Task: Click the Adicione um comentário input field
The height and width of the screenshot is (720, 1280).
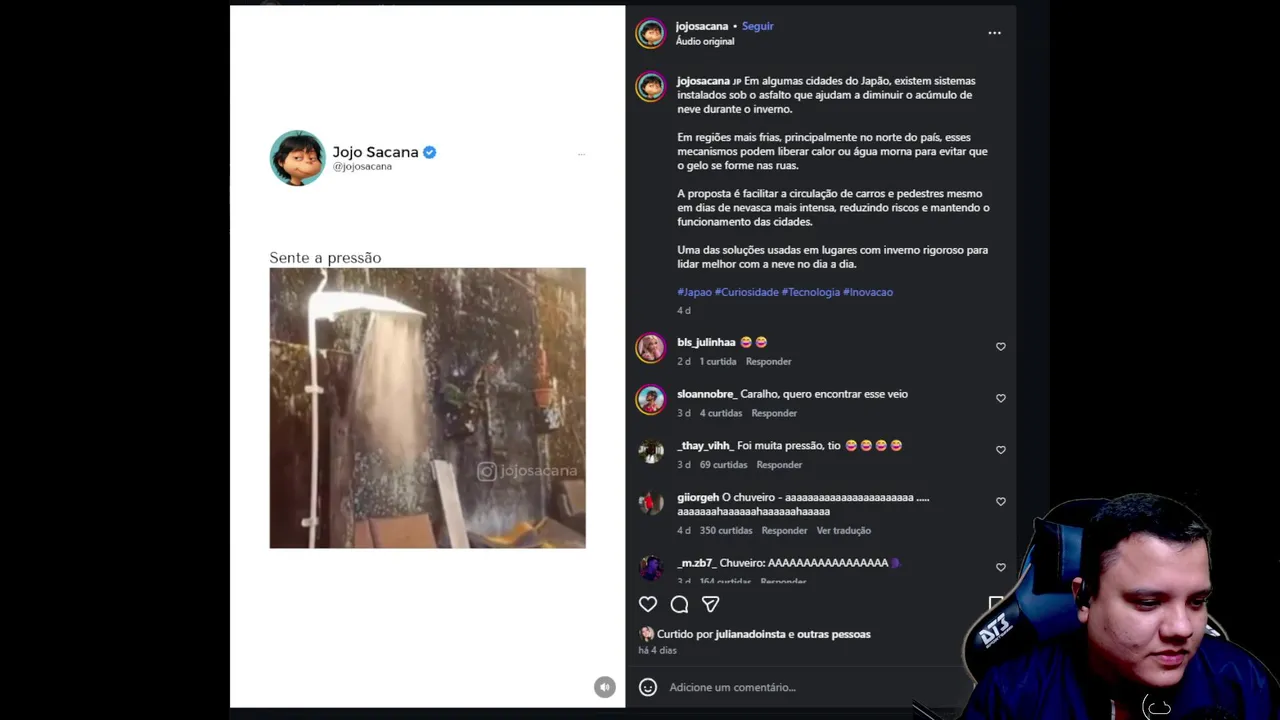Action: (800, 687)
